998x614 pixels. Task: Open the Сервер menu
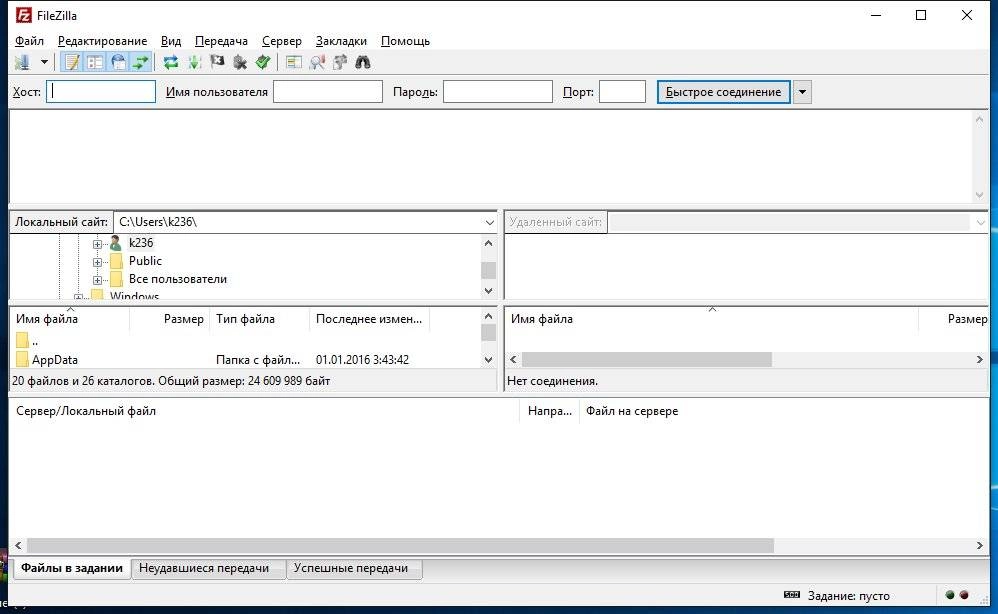[282, 41]
